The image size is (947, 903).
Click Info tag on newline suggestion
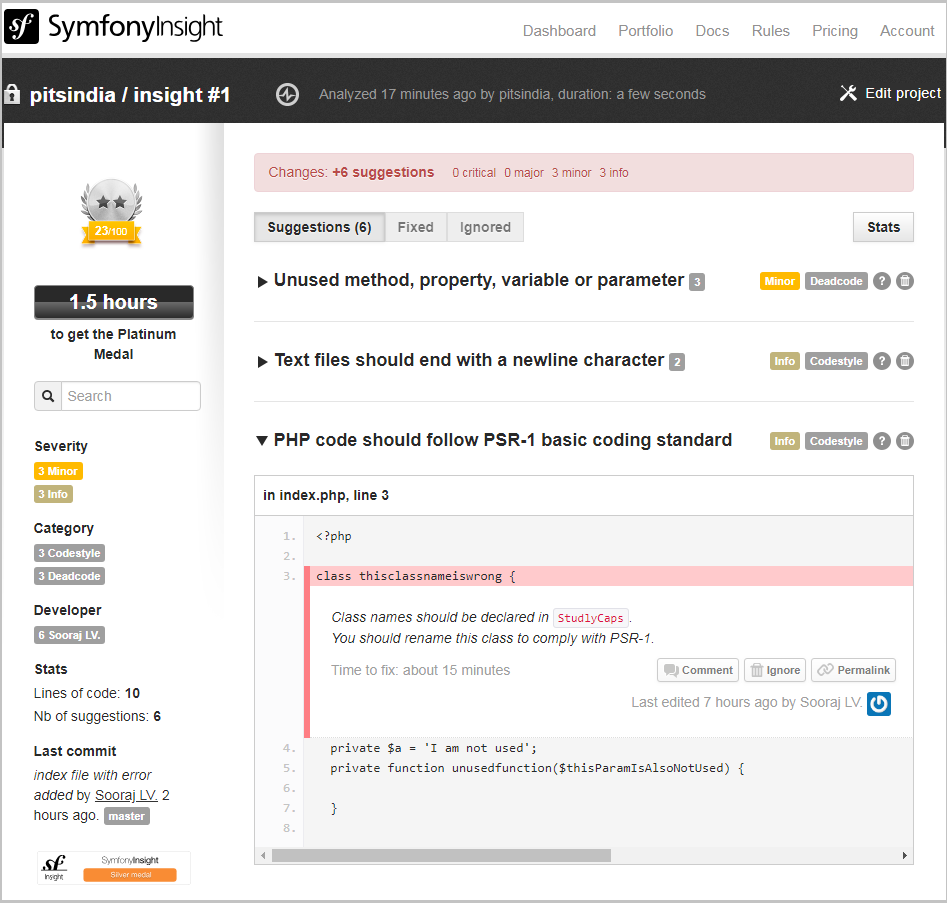tap(785, 361)
